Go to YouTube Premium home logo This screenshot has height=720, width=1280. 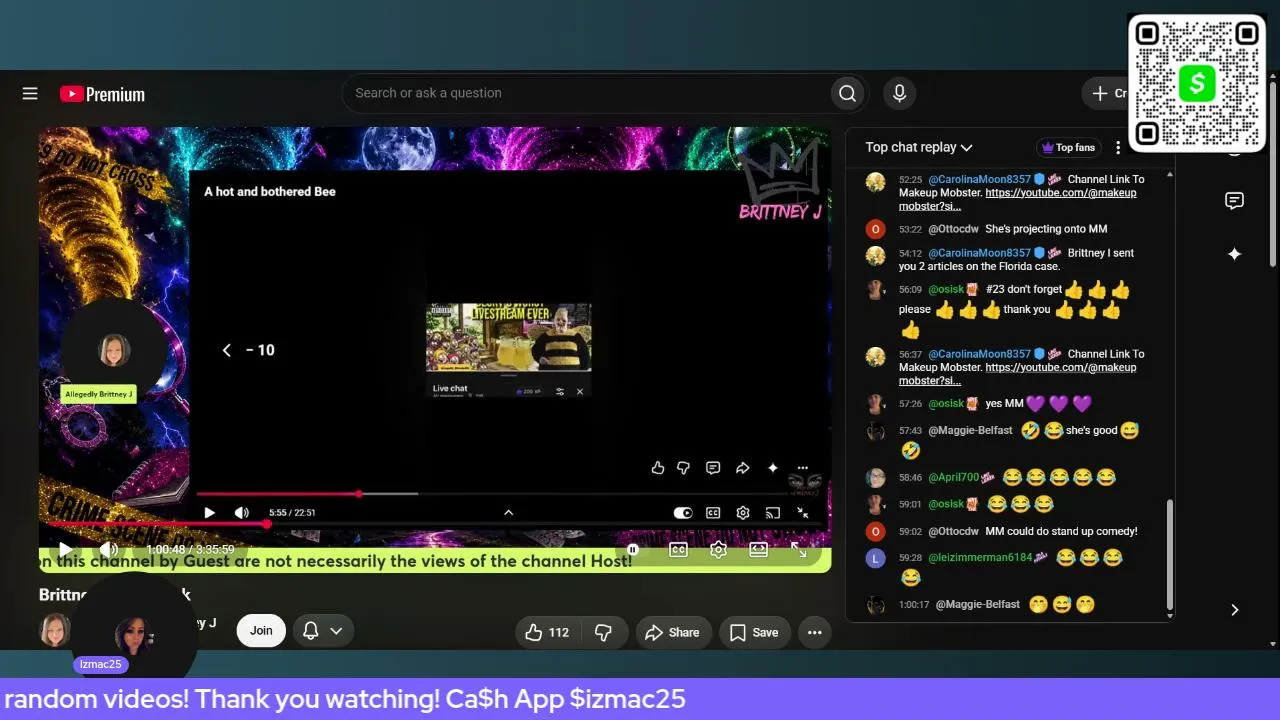[x=102, y=94]
